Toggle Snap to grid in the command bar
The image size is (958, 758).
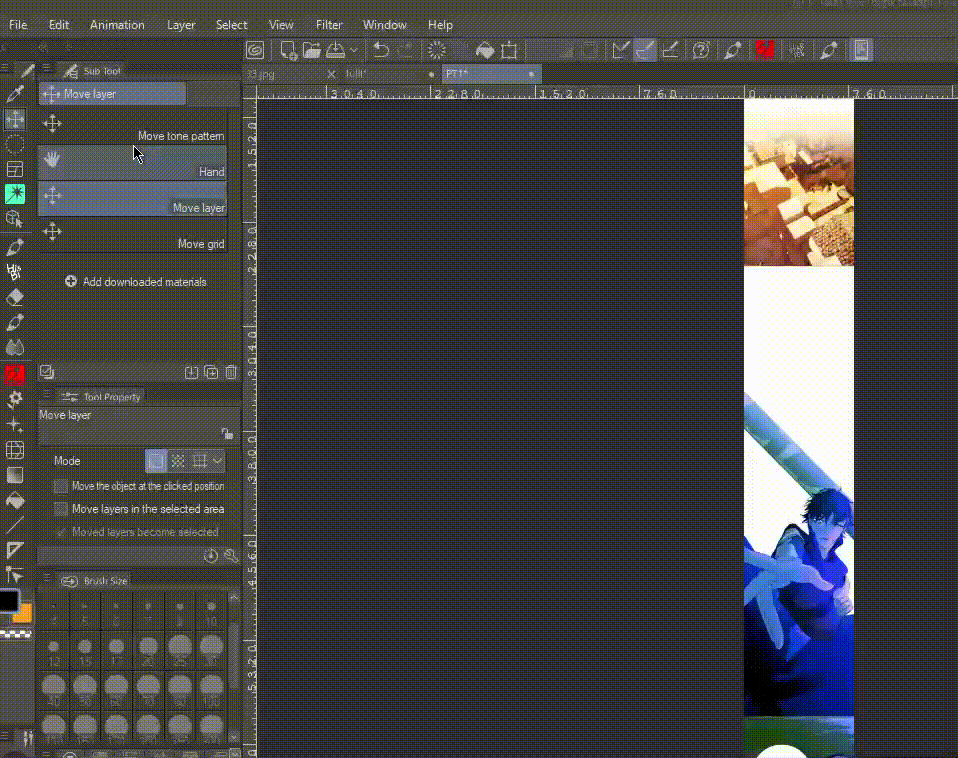(670, 50)
